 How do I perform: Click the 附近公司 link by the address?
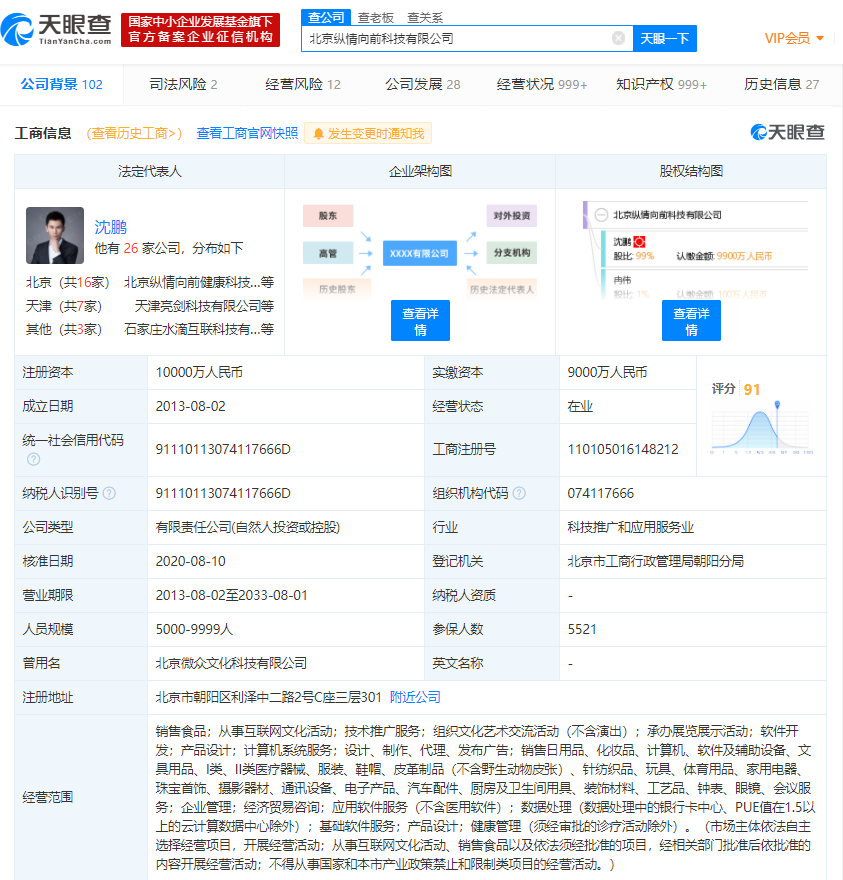pyautogui.click(x=415, y=697)
